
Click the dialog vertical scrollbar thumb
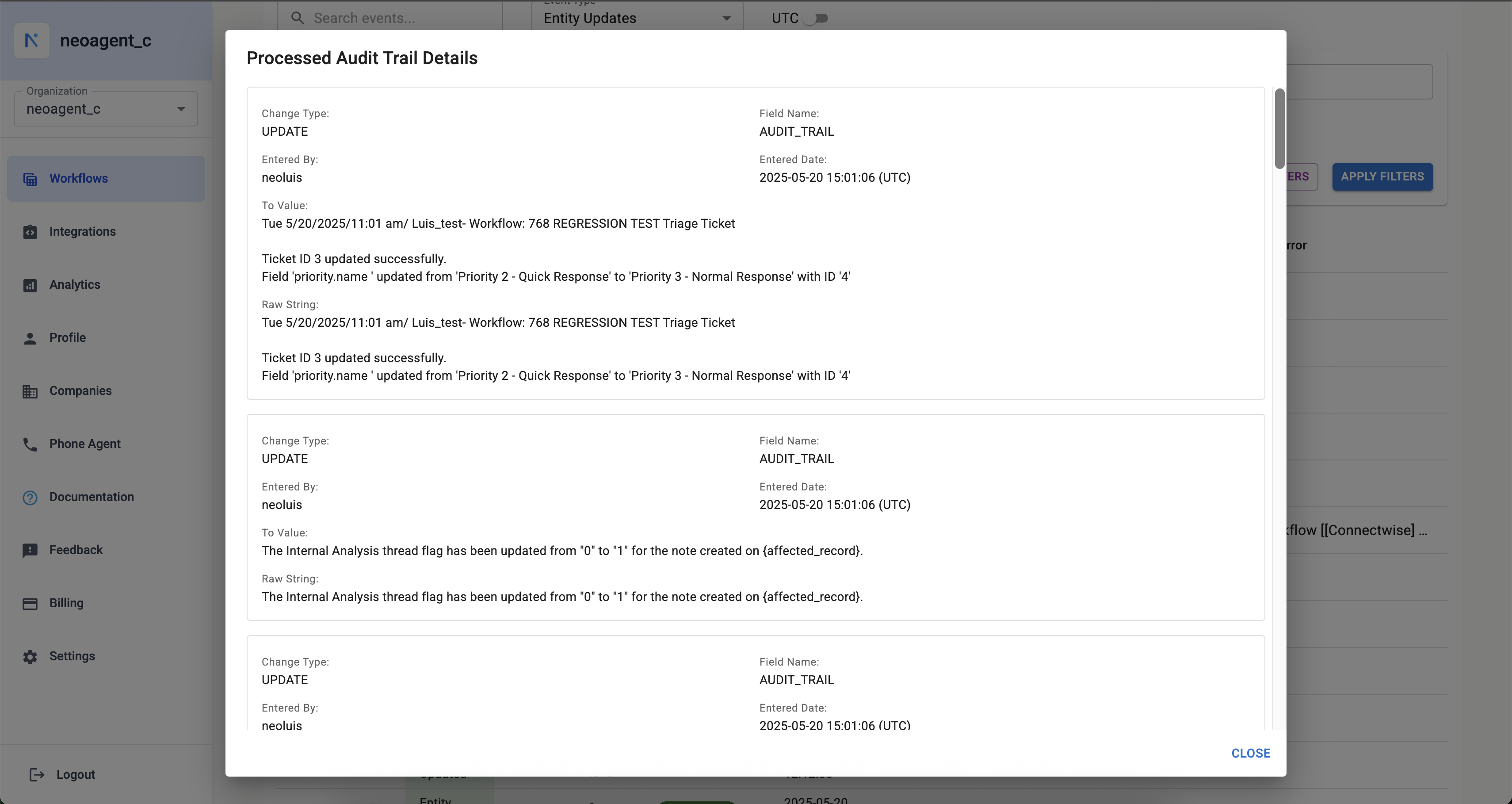[x=1279, y=128]
